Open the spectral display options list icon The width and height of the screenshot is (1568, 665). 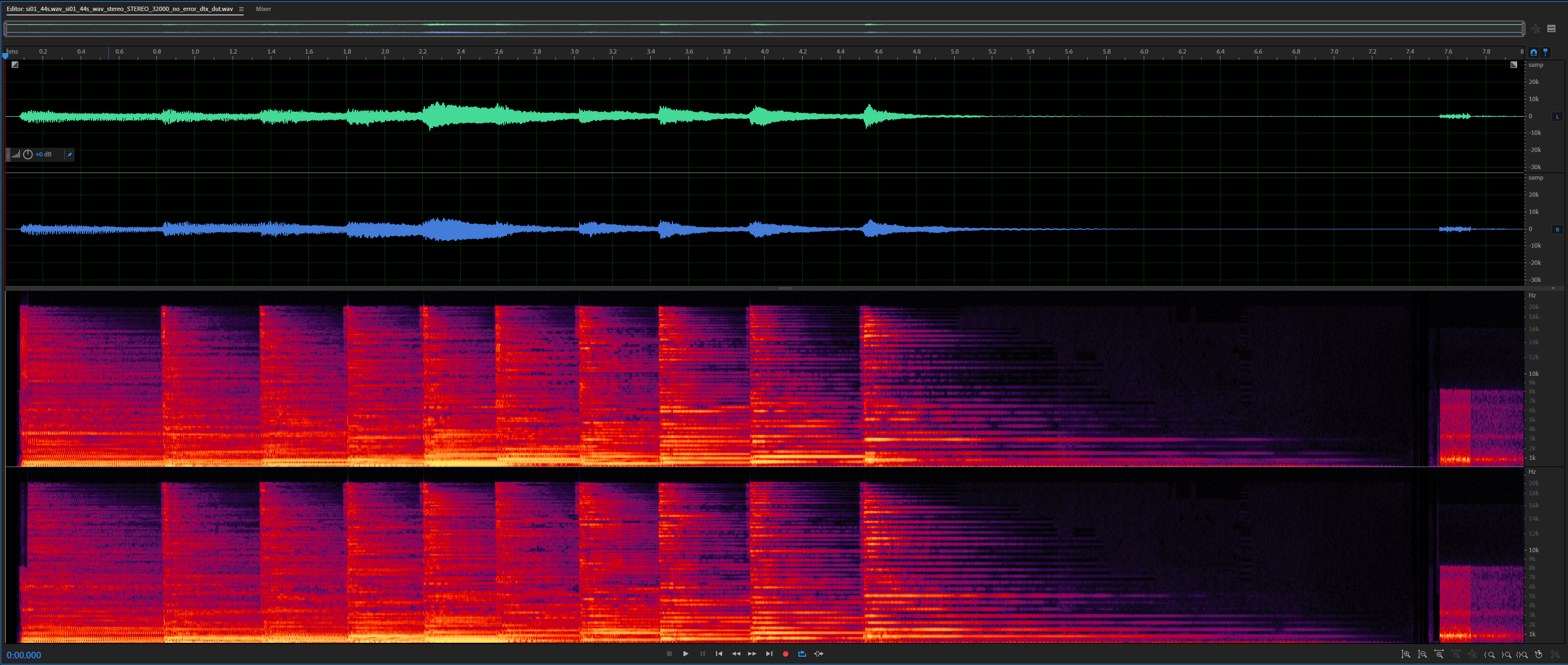point(1551,29)
